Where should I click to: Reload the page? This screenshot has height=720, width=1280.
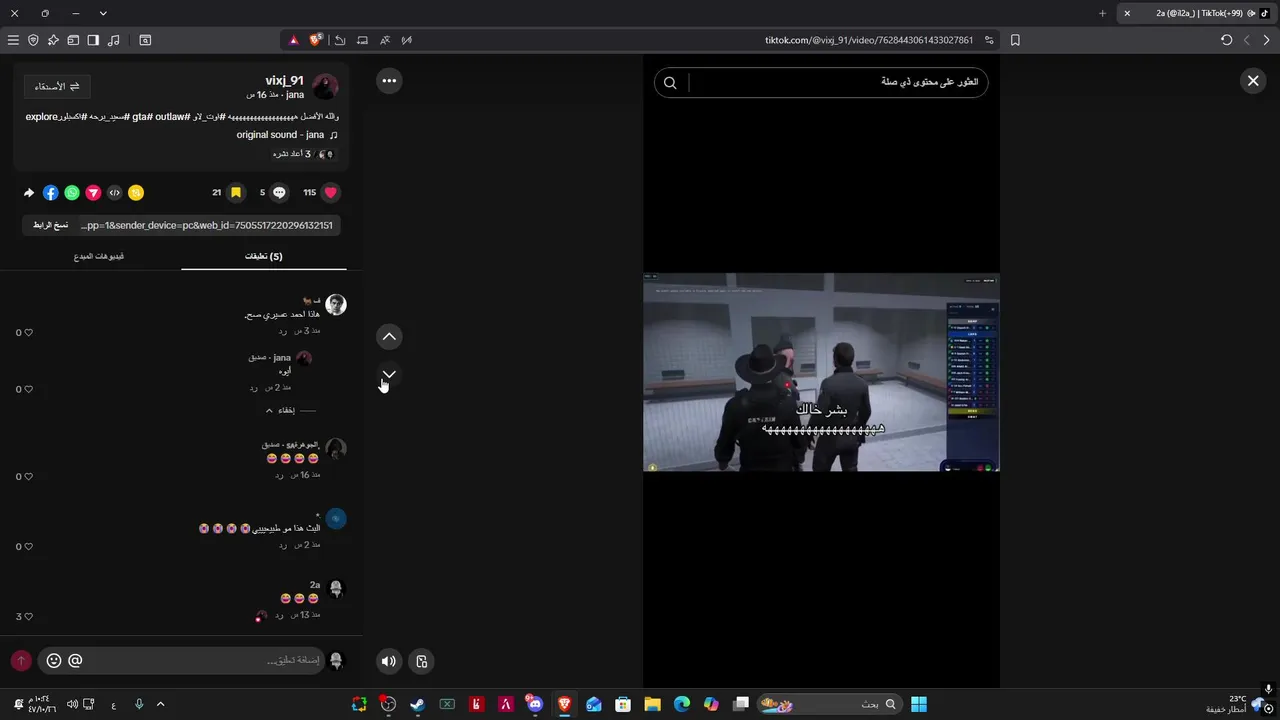pyautogui.click(x=1227, y=40)
